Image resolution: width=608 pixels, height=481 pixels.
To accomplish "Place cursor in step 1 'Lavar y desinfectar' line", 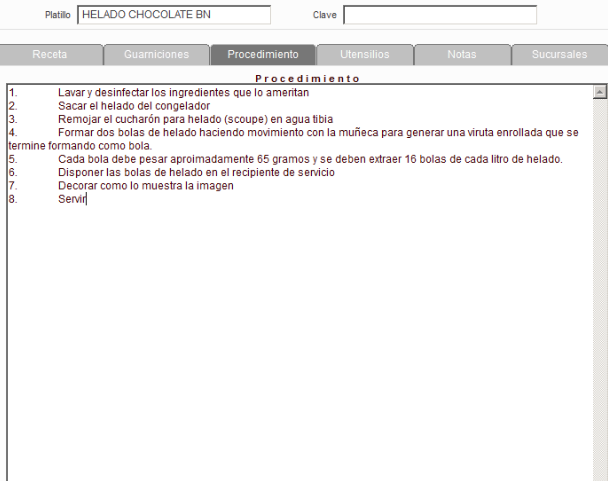I will (x=183, y=93).
